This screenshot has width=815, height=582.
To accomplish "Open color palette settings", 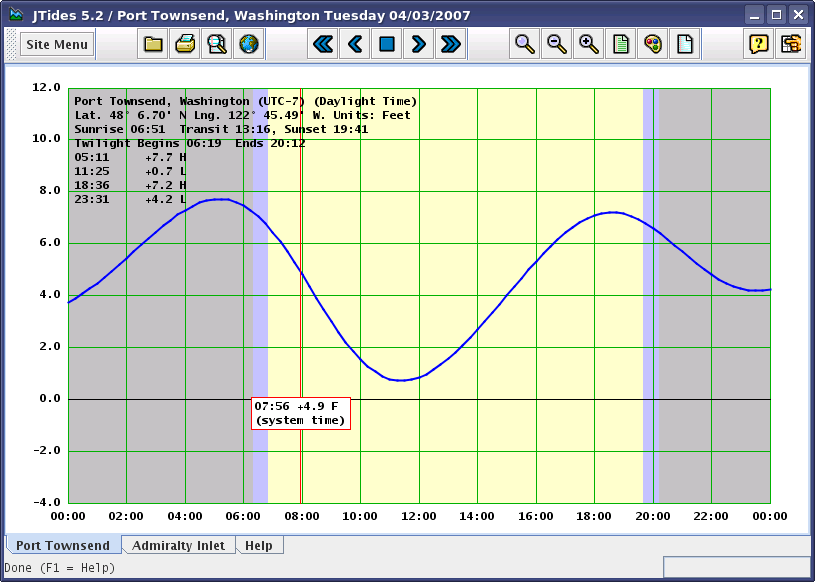I will [x=652, y=43].
